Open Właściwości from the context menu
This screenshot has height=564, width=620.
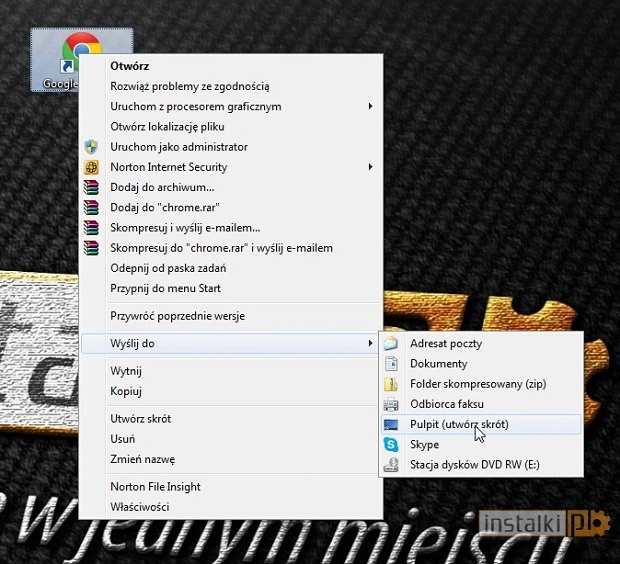tap(140, 507)
